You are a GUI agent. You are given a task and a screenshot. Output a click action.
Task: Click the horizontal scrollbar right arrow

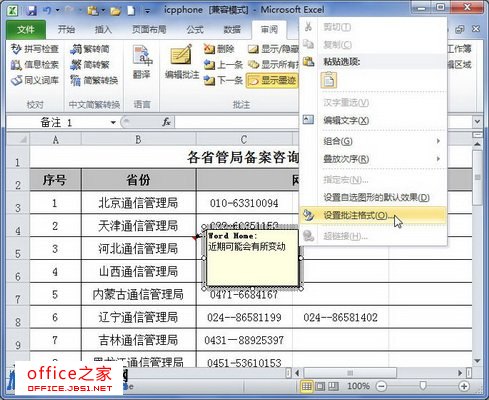coord(460,373)
